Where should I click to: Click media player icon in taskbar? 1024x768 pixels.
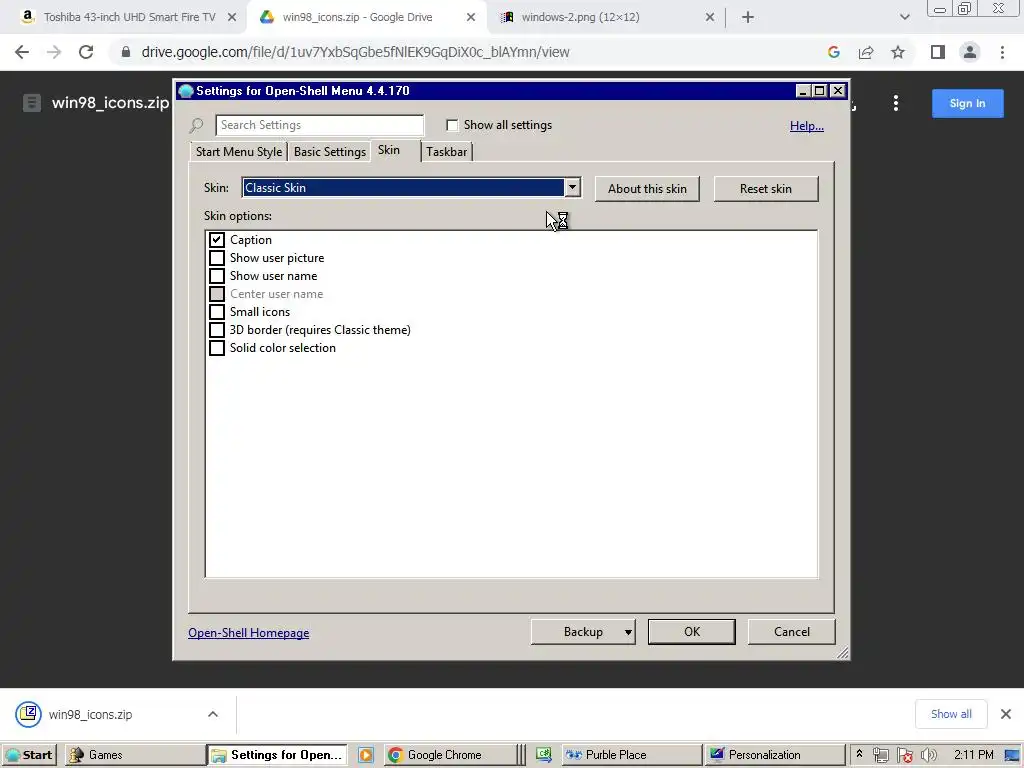click(x=366, y=755)
